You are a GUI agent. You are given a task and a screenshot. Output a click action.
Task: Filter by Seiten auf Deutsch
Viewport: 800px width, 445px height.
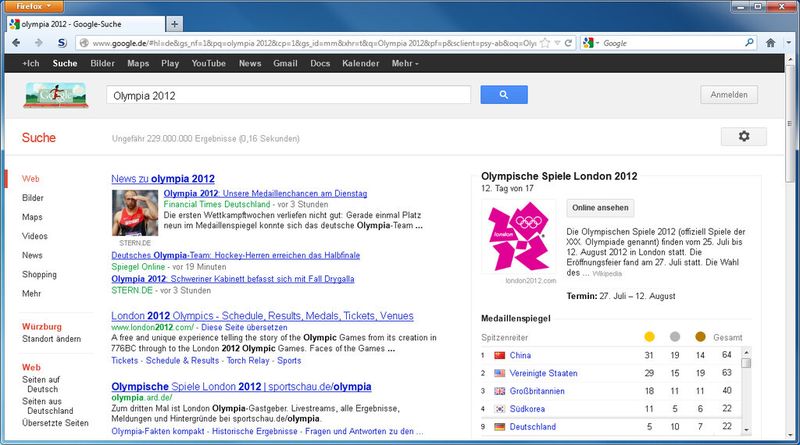point(41,384)
